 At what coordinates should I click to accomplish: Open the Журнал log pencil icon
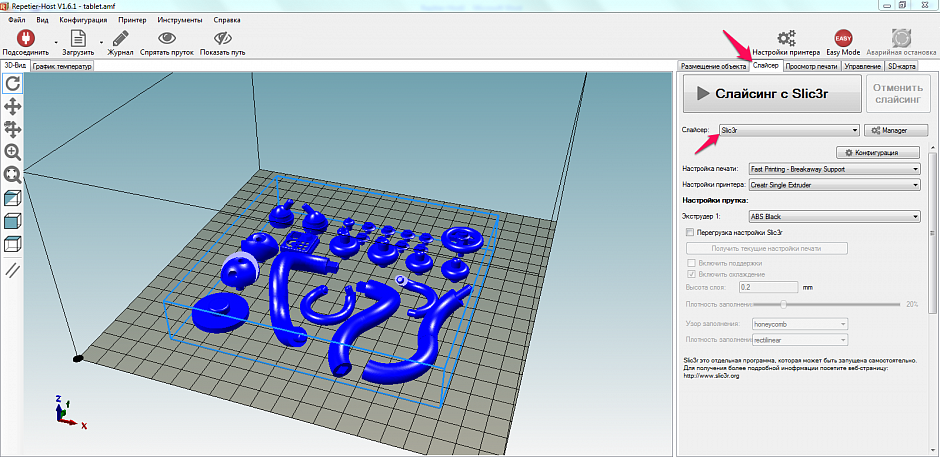[x=120, y=38]
